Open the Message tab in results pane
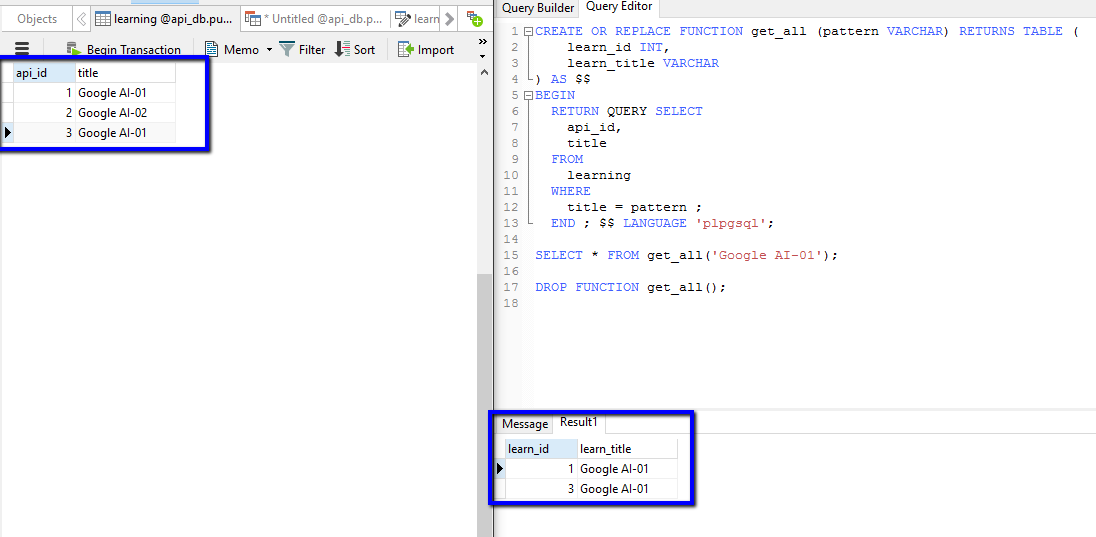 pos(525,424)
